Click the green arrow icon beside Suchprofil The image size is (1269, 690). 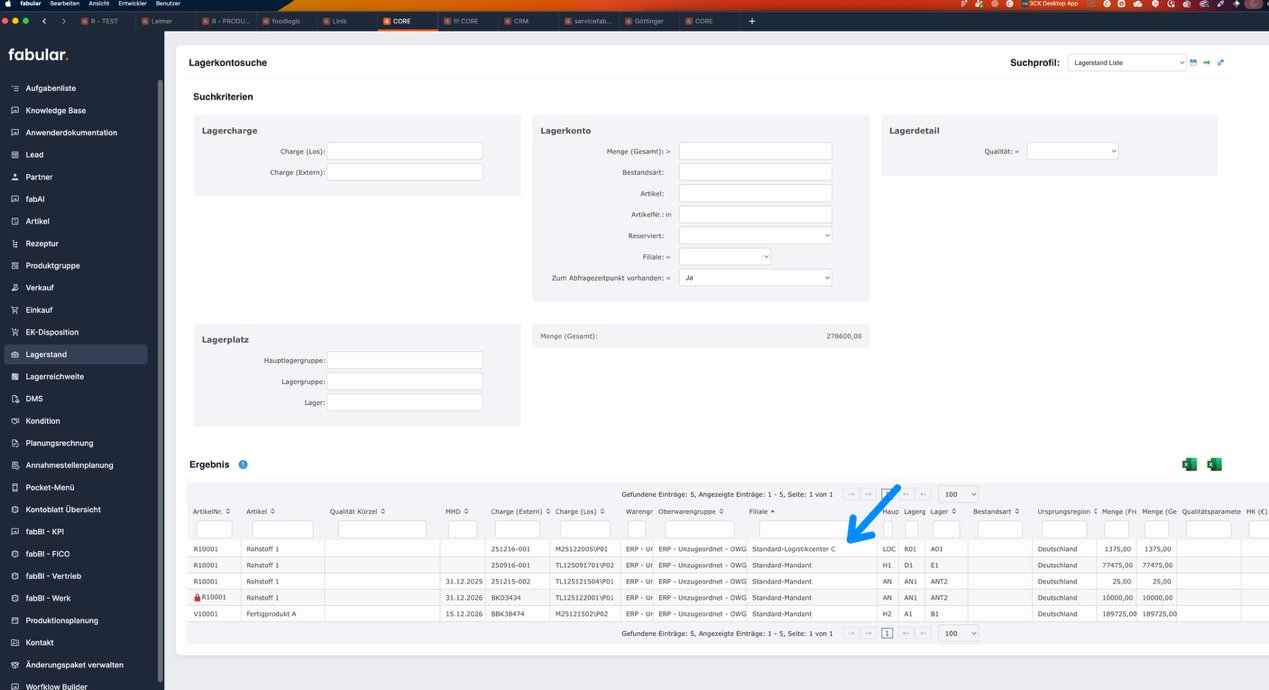[x=1207, y=63]
